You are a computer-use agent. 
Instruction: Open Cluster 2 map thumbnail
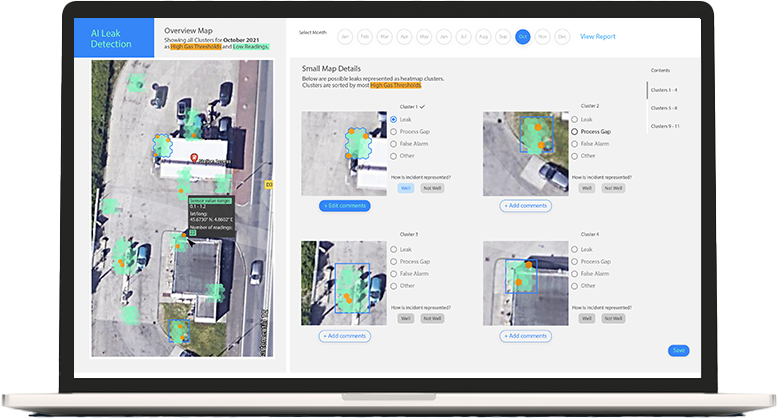tap(526, 153)
